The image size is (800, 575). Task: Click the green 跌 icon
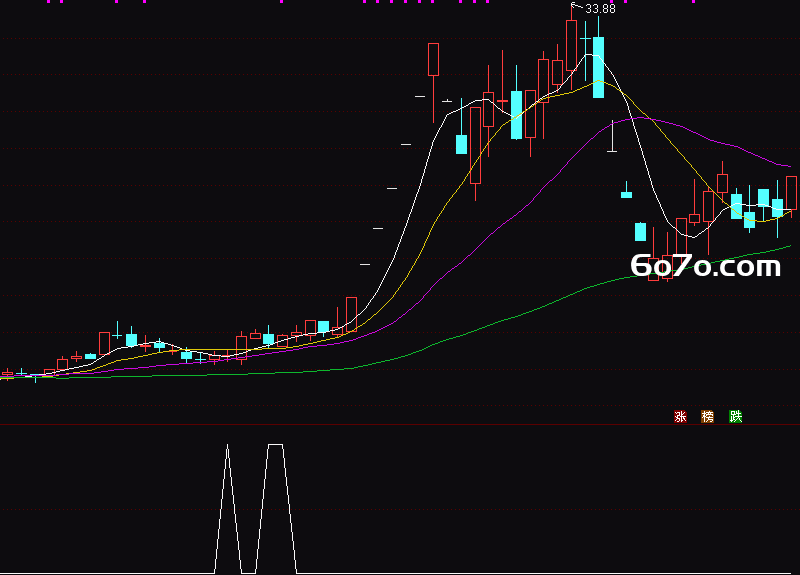point(735,417)
